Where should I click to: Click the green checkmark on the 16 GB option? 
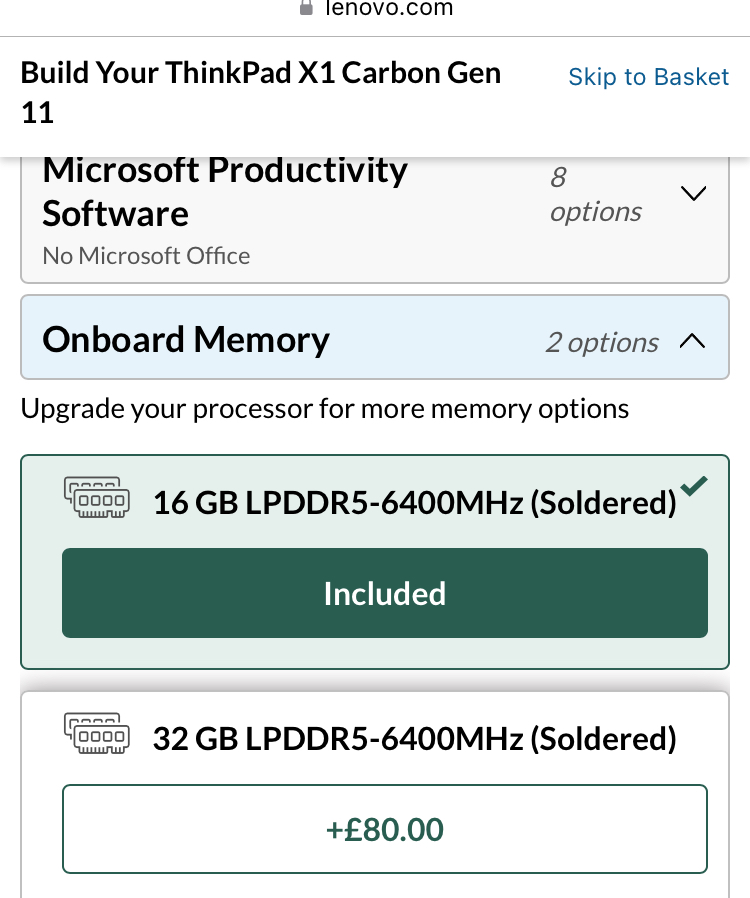[693, 486]
